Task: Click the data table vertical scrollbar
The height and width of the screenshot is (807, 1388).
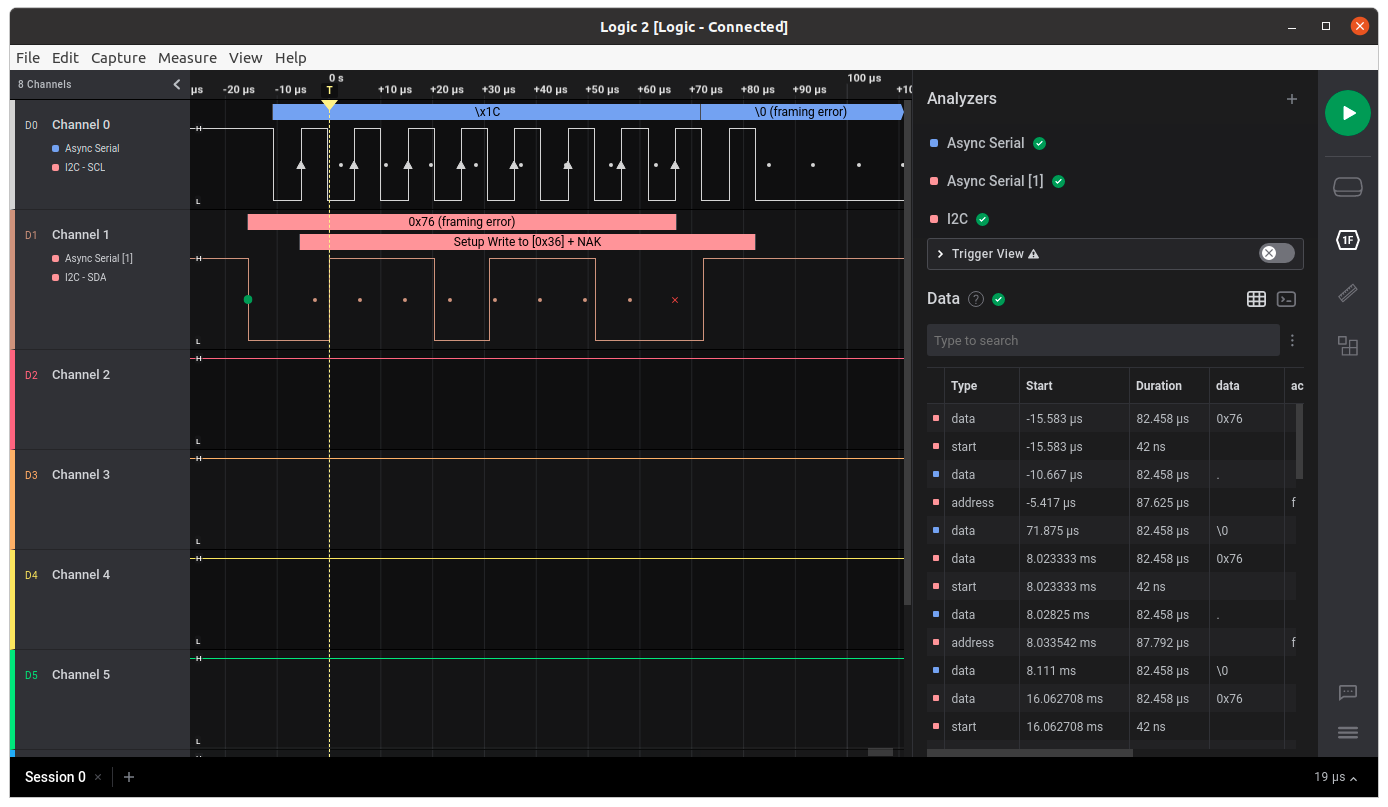Action: [x=1300, y=441]
